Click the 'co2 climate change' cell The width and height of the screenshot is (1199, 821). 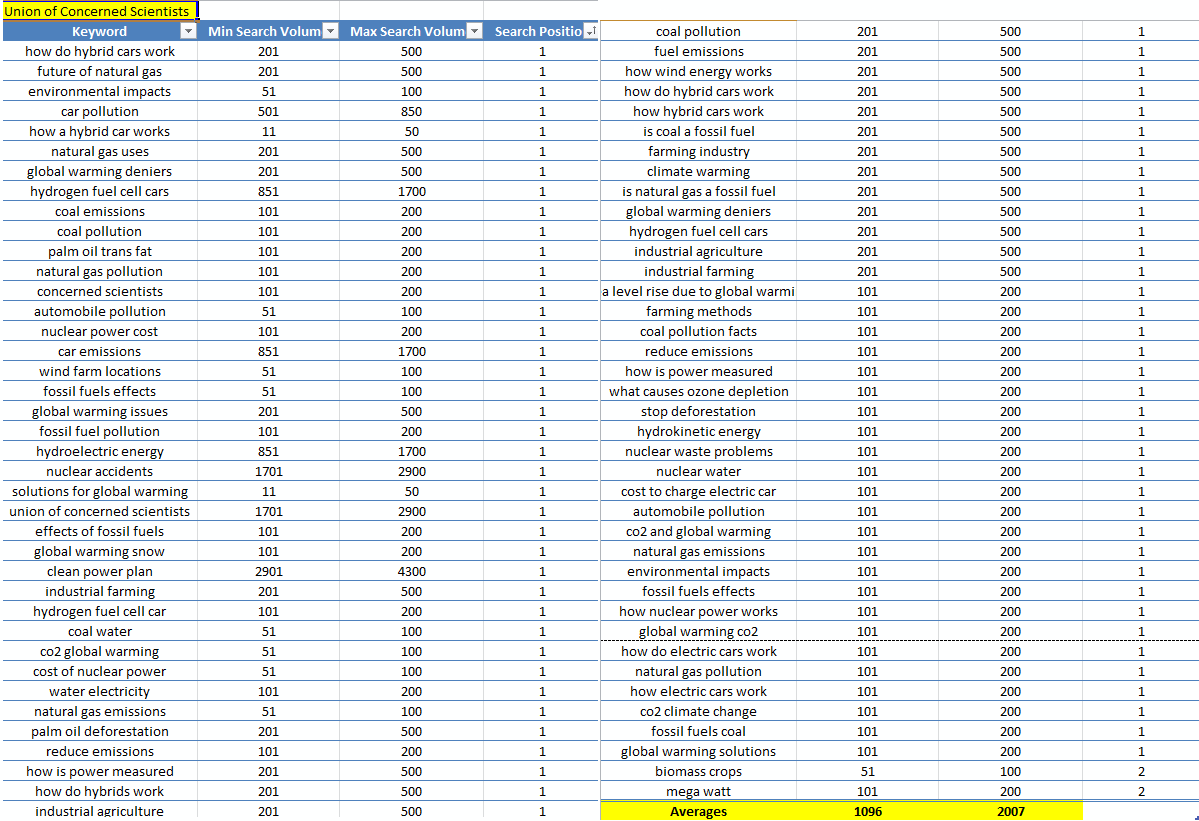tap(698, 711)
